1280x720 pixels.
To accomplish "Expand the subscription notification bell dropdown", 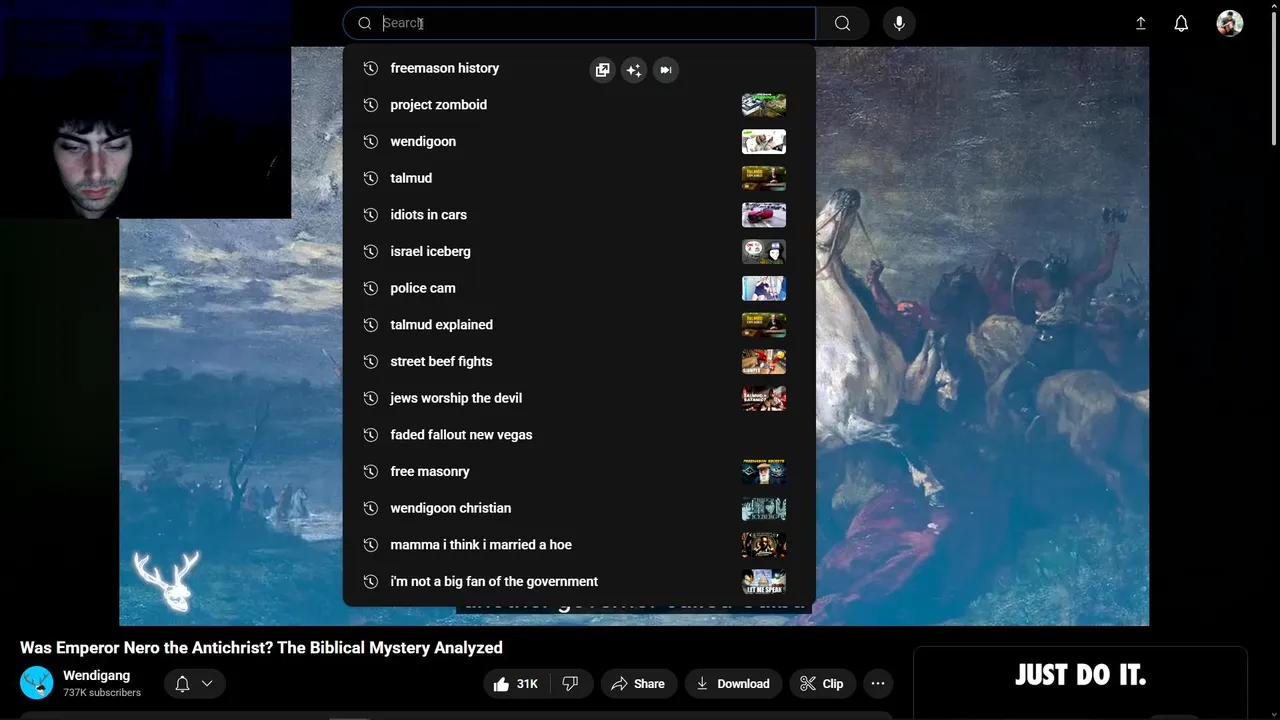I will [x=195, y=684].
